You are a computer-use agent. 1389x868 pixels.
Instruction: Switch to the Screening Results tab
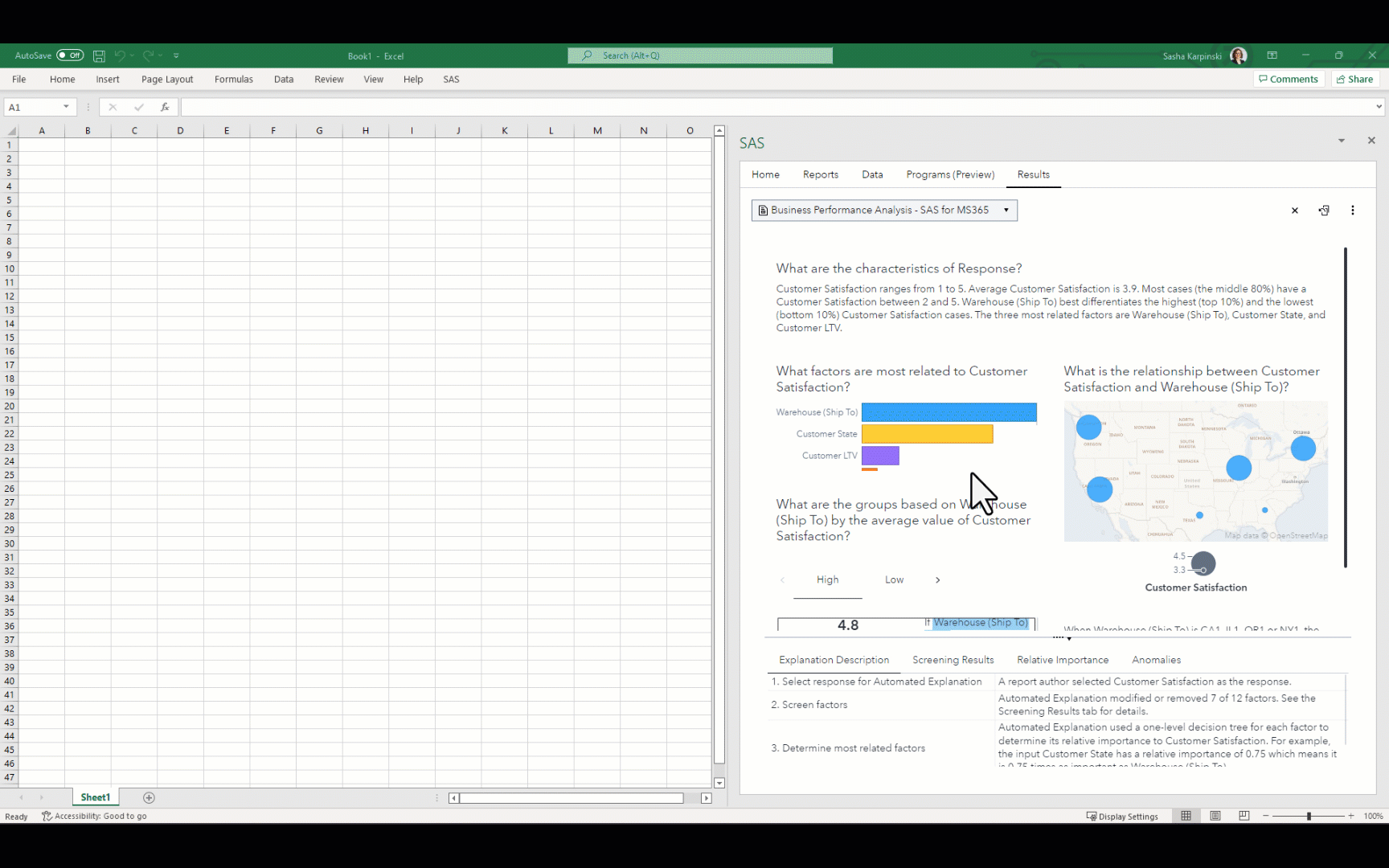(953, 660)
